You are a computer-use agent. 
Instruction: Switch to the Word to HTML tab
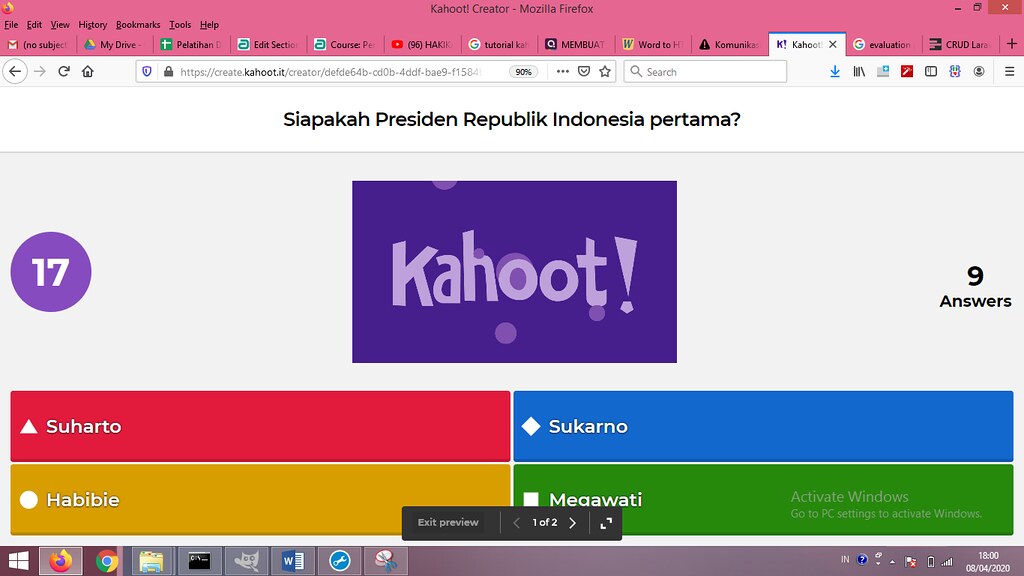654,44
